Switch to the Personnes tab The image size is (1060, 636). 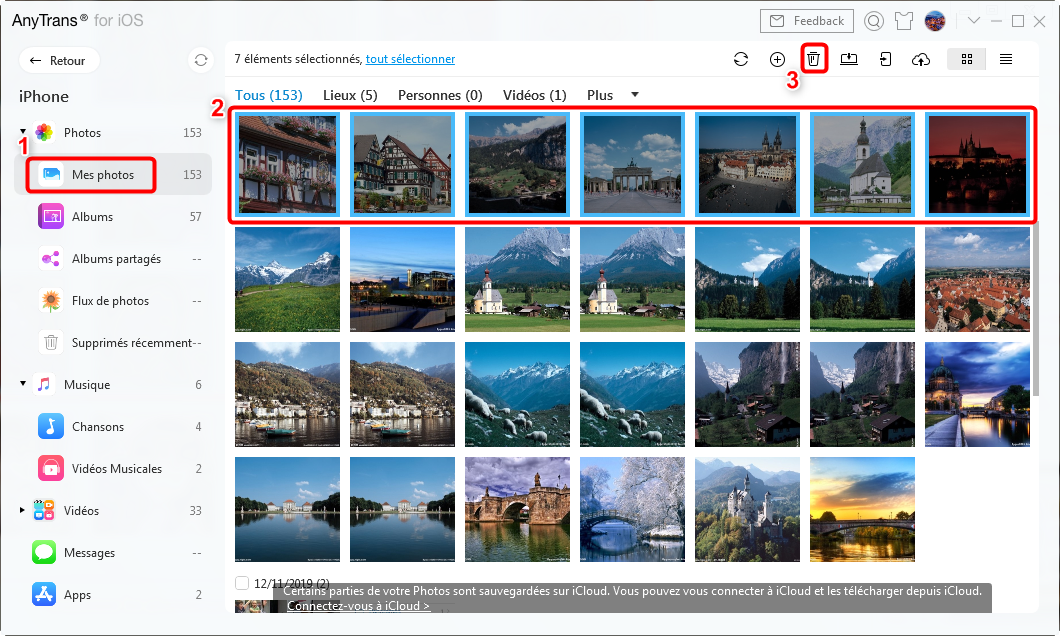[x=438, y=95]
